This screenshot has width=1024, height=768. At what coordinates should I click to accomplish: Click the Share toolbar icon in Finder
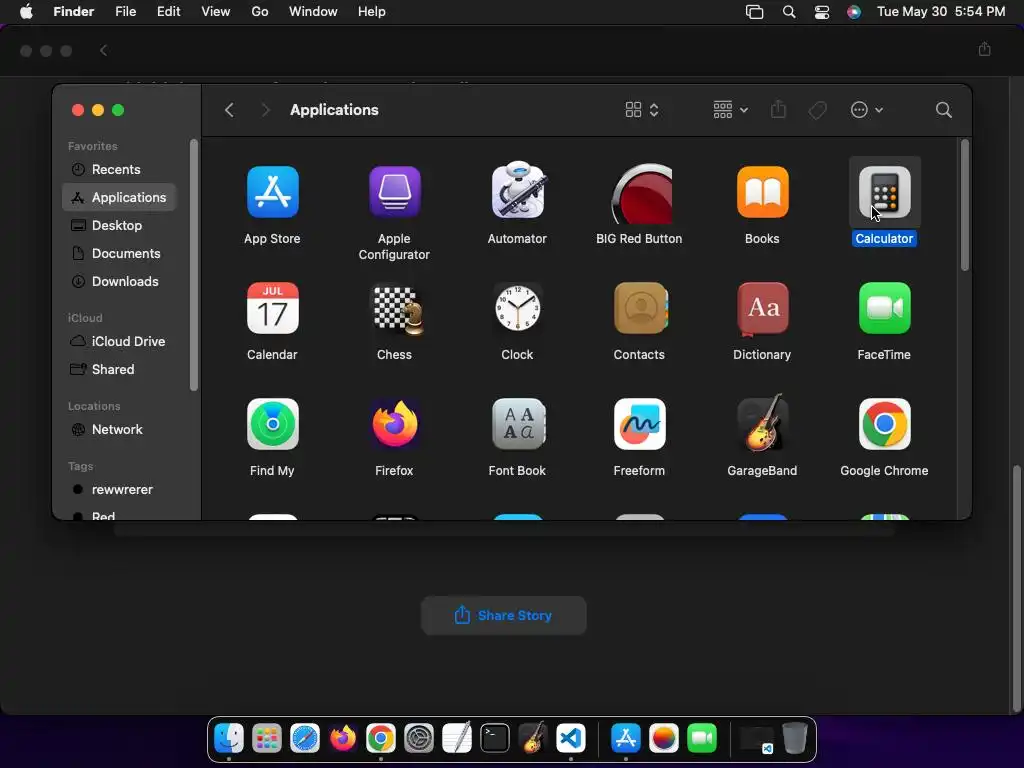[778, 109]
